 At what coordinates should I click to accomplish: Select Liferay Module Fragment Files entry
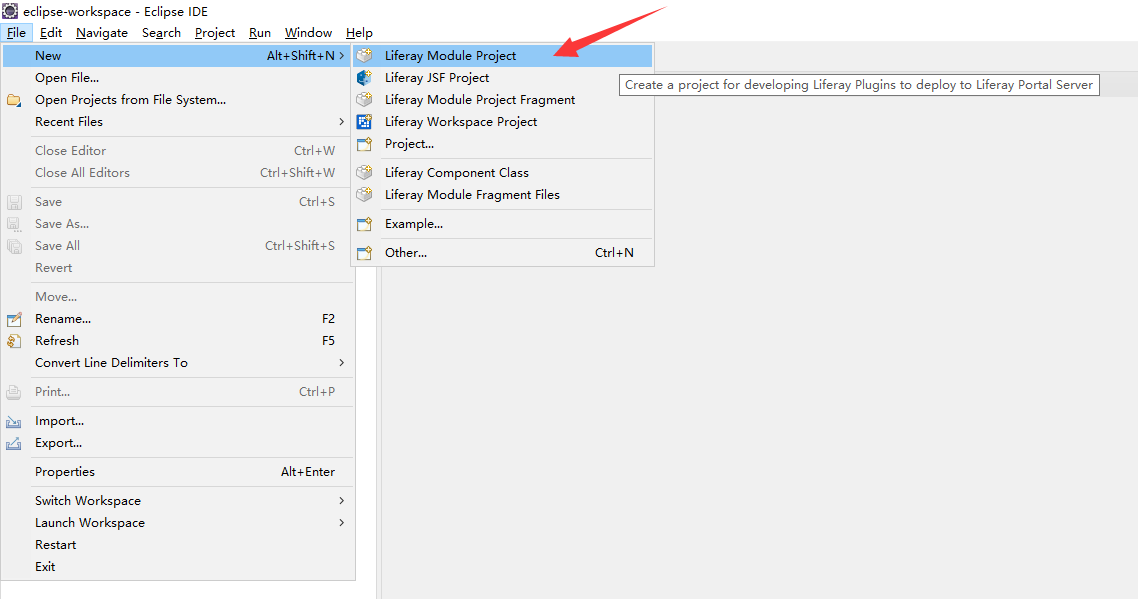[x=502, y=195]
